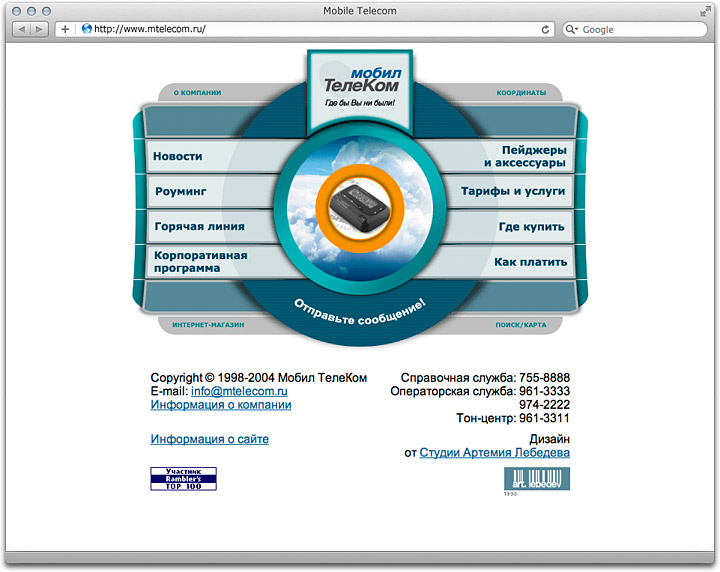This screenshot has height=572, width=720.
Task: Click the info@mtelecom.ru email link
Action: (239, 392)
